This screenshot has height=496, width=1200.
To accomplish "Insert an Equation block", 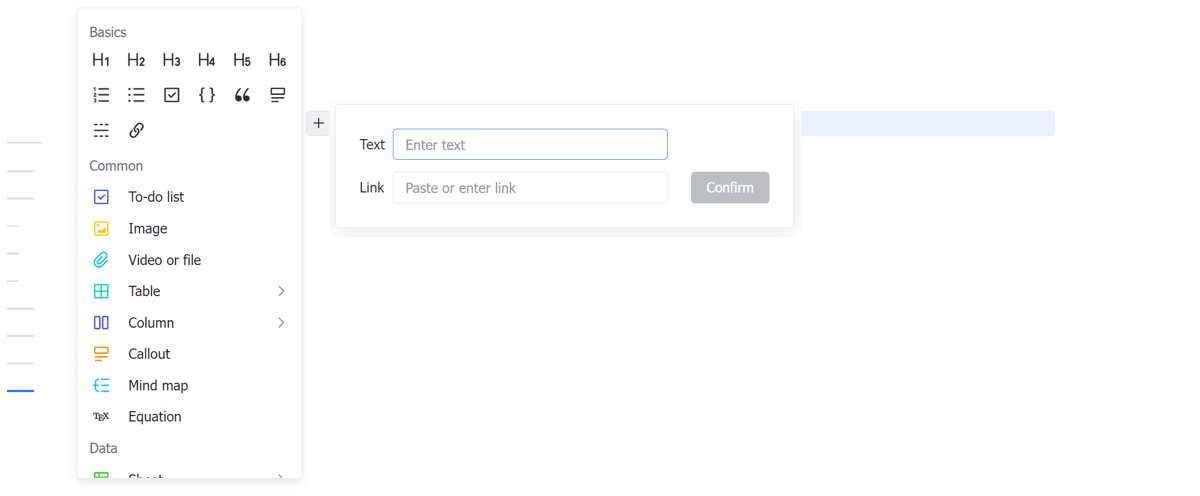I will pyautogui.click(x=155, y=417).
